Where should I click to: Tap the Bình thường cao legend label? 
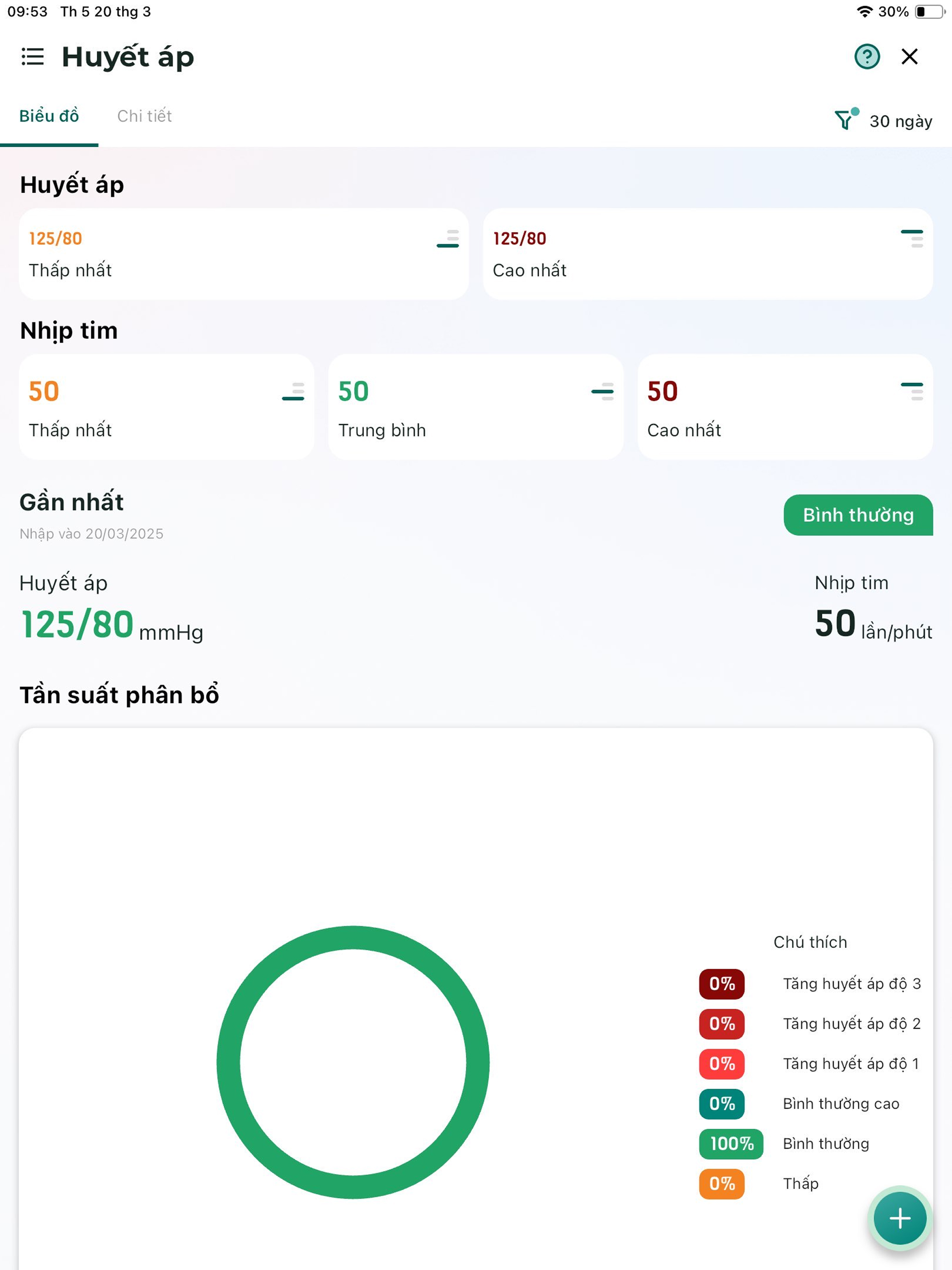pyautogui.click(x=841, y=1104)
